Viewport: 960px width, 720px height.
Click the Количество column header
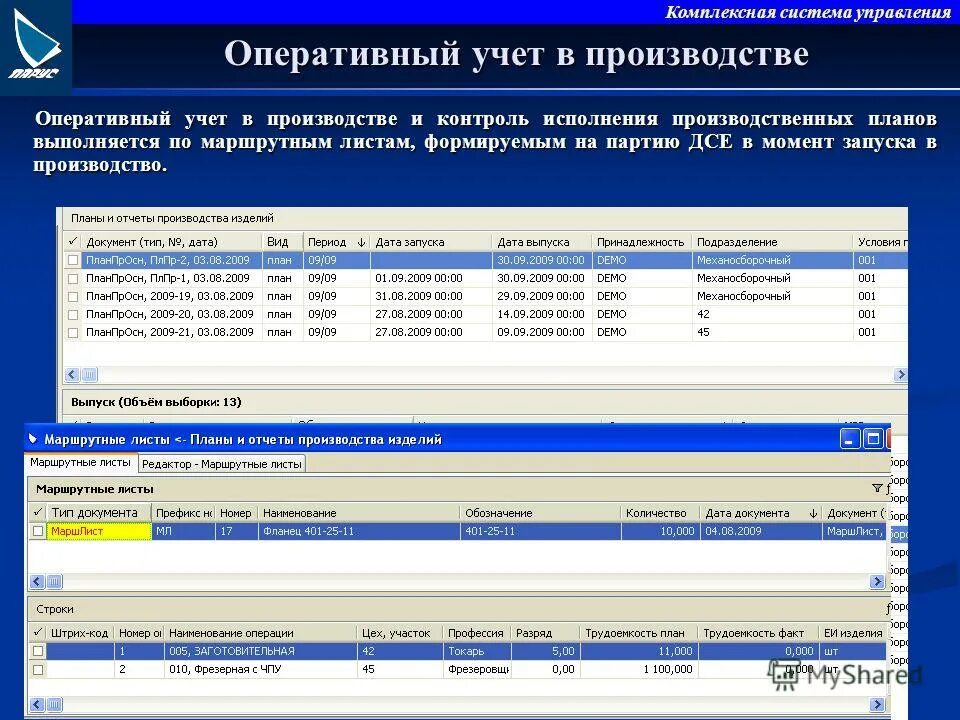(x=657, y=512)
